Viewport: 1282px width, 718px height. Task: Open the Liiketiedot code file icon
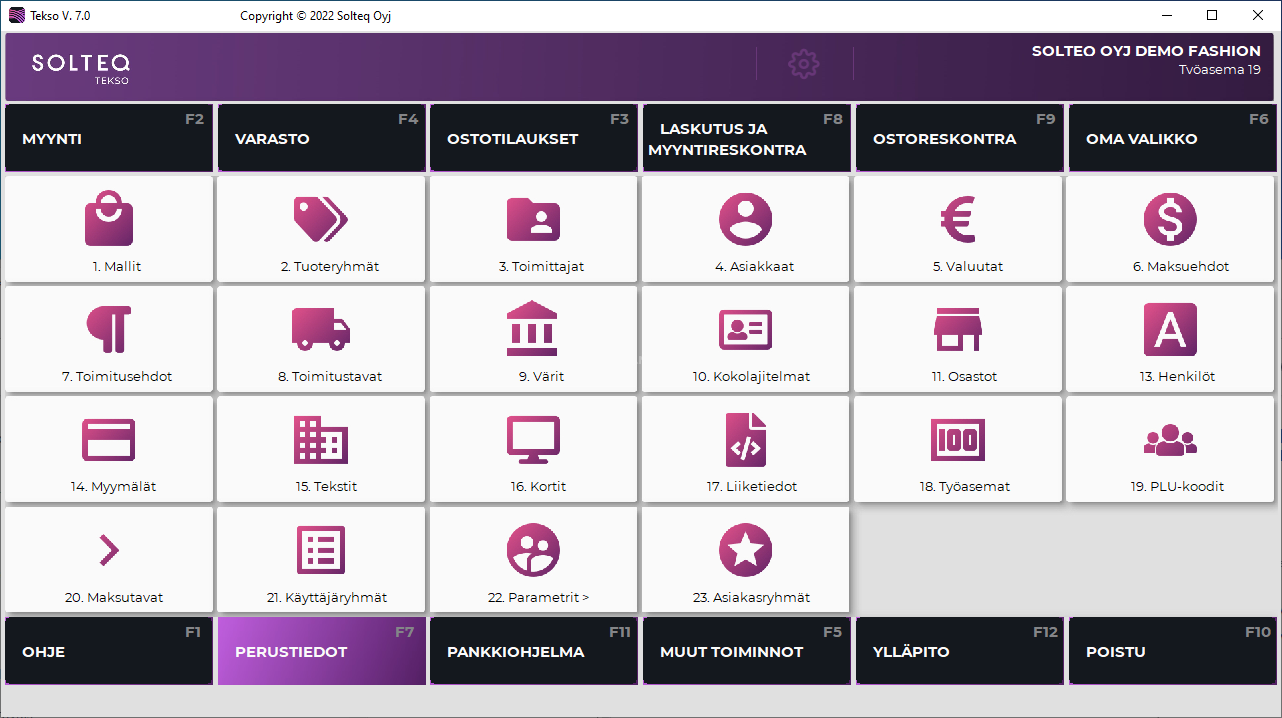745,440
